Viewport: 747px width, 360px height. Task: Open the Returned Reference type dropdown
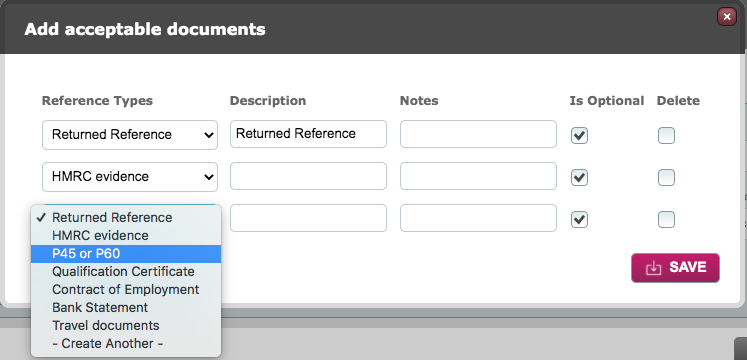pos(130,135)
